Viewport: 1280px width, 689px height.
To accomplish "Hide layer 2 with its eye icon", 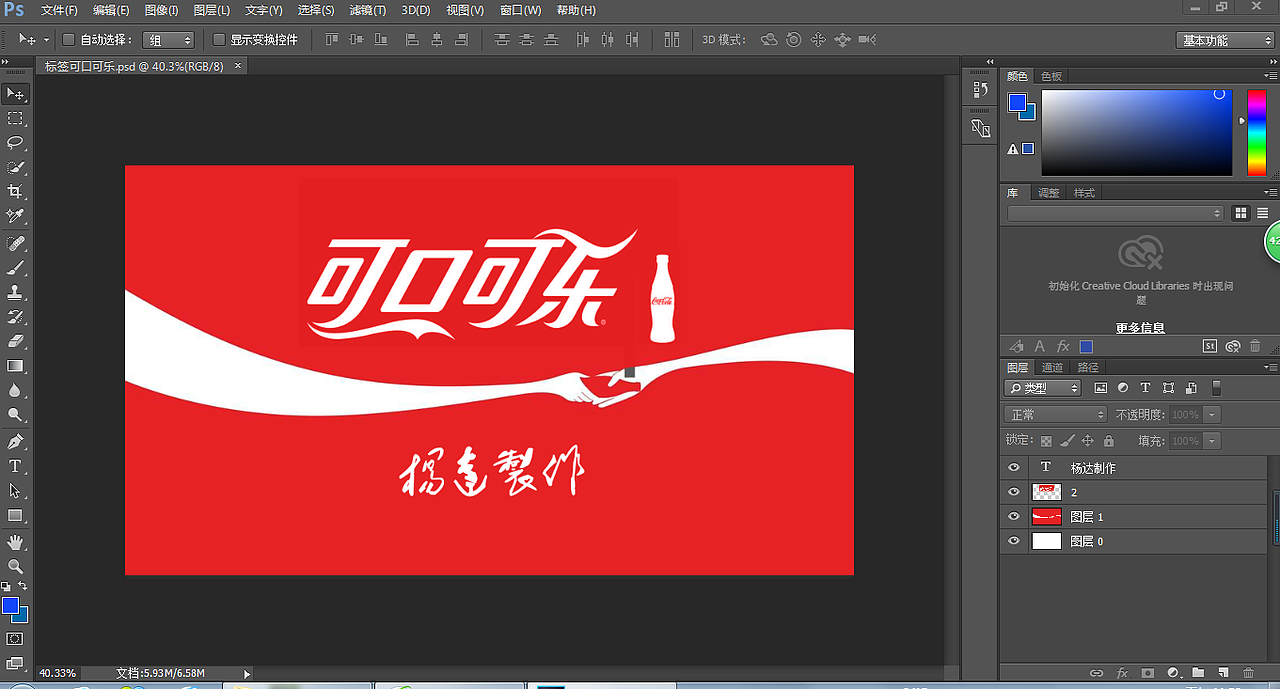I will 1014,492.
